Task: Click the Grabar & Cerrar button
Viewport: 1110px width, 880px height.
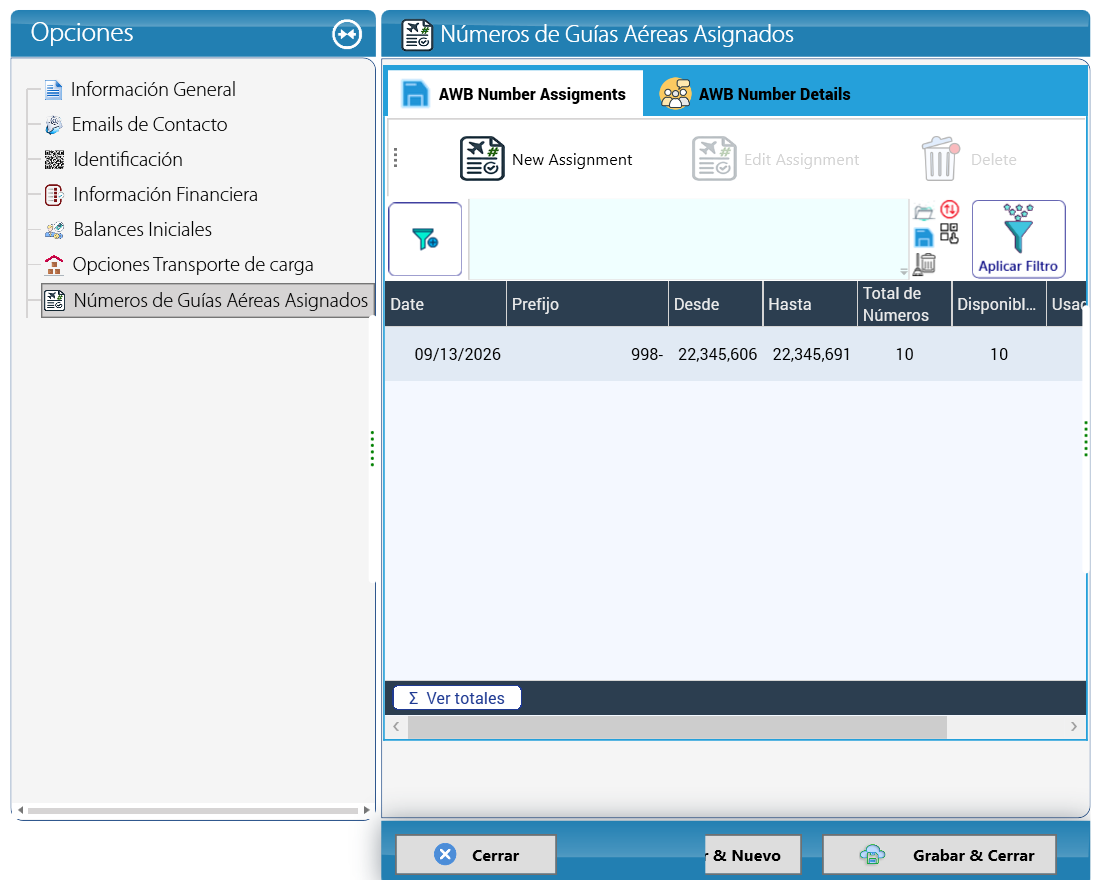Action: [939, 855]
